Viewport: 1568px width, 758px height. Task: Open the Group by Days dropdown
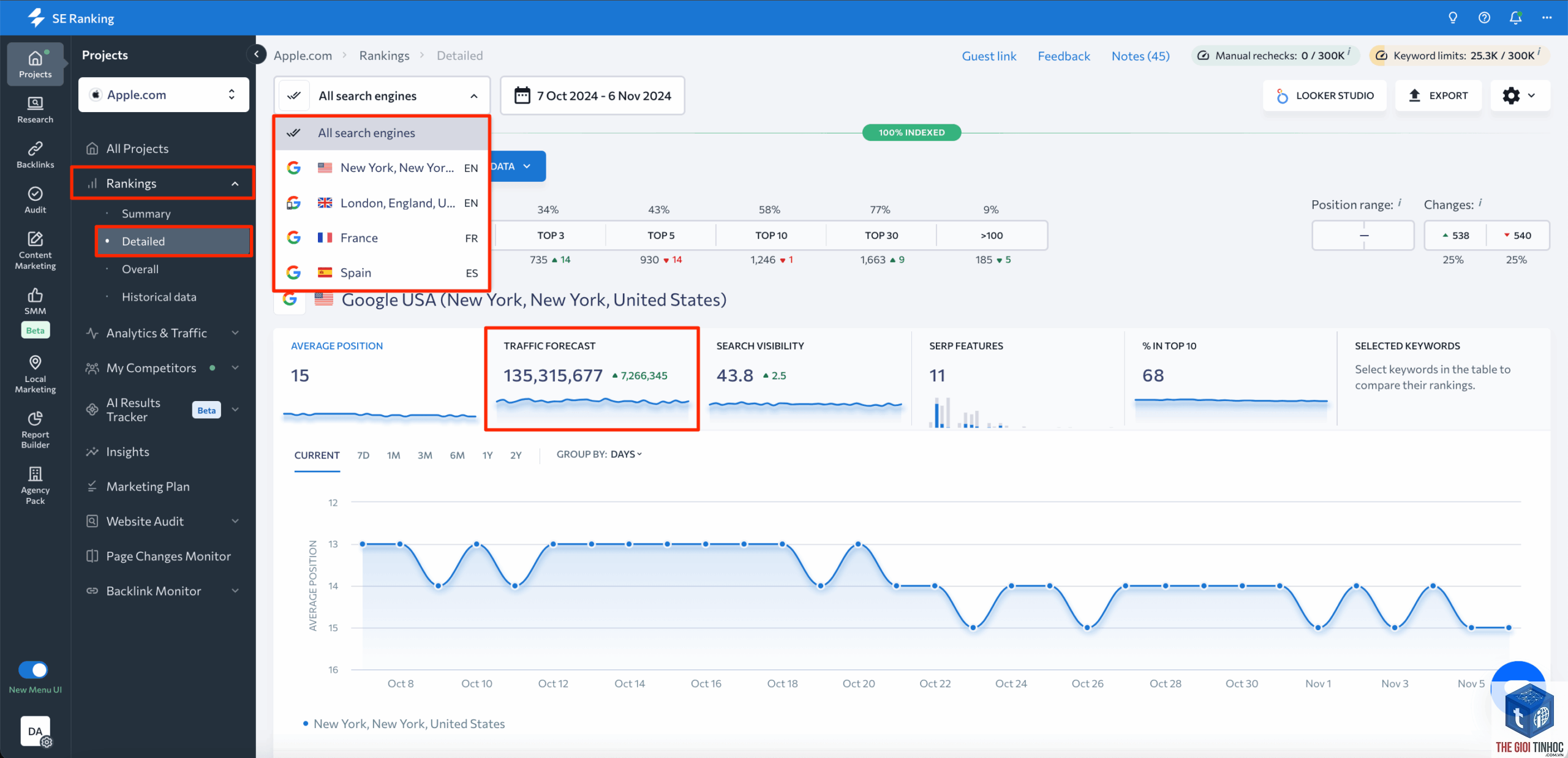pos(626,454)
